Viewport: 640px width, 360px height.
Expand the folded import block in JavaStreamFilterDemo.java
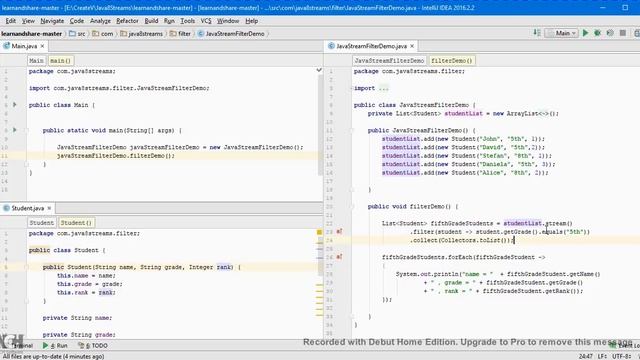tap(351, 88)
